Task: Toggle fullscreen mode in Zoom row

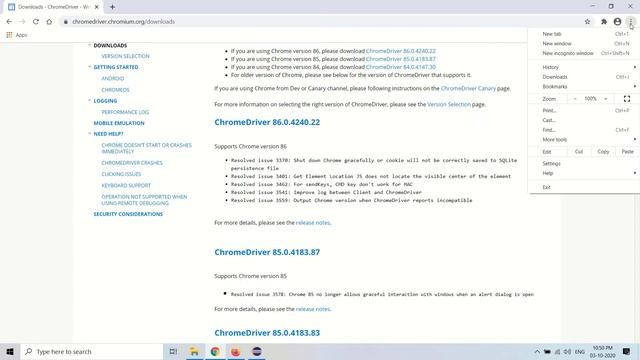Action: (x=627, y=99)
